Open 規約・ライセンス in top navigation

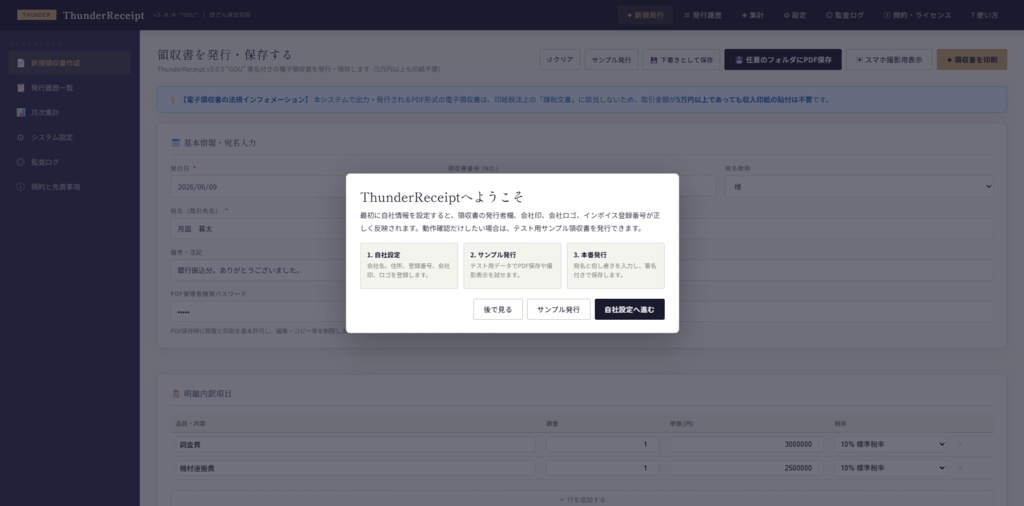917,15
